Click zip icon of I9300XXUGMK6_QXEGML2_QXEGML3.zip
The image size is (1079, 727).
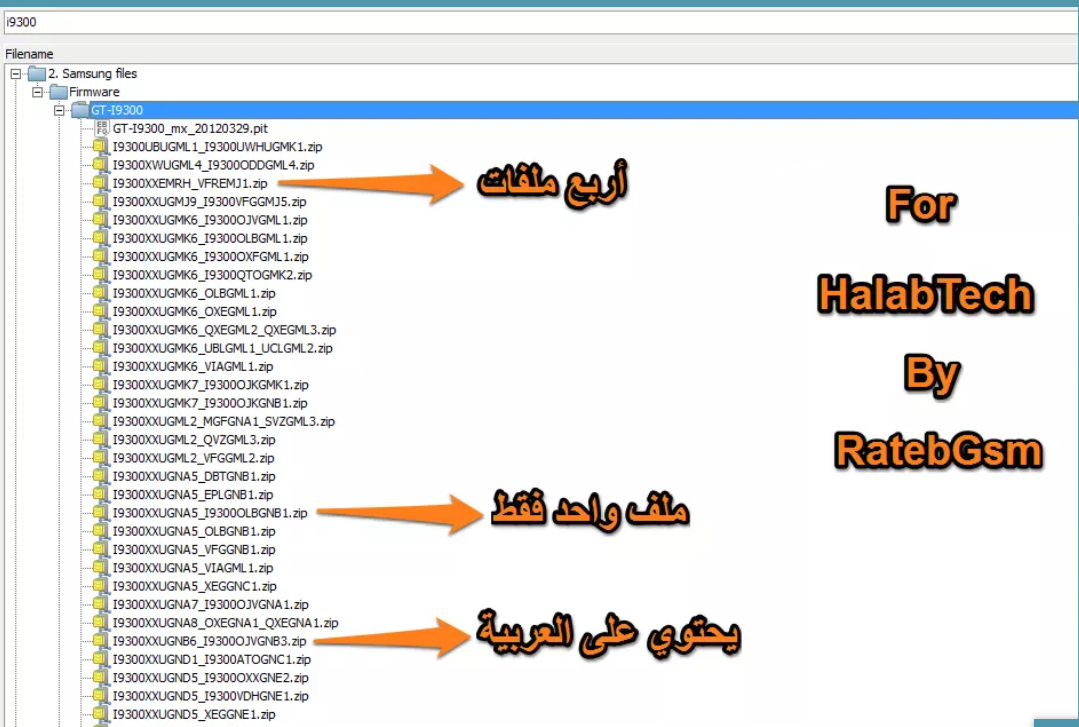100,330
